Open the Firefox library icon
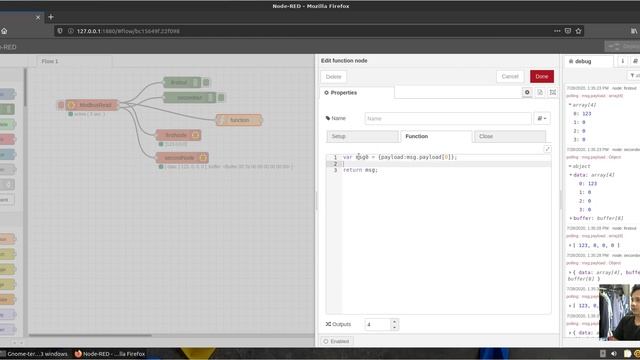 tap(634, 31)
